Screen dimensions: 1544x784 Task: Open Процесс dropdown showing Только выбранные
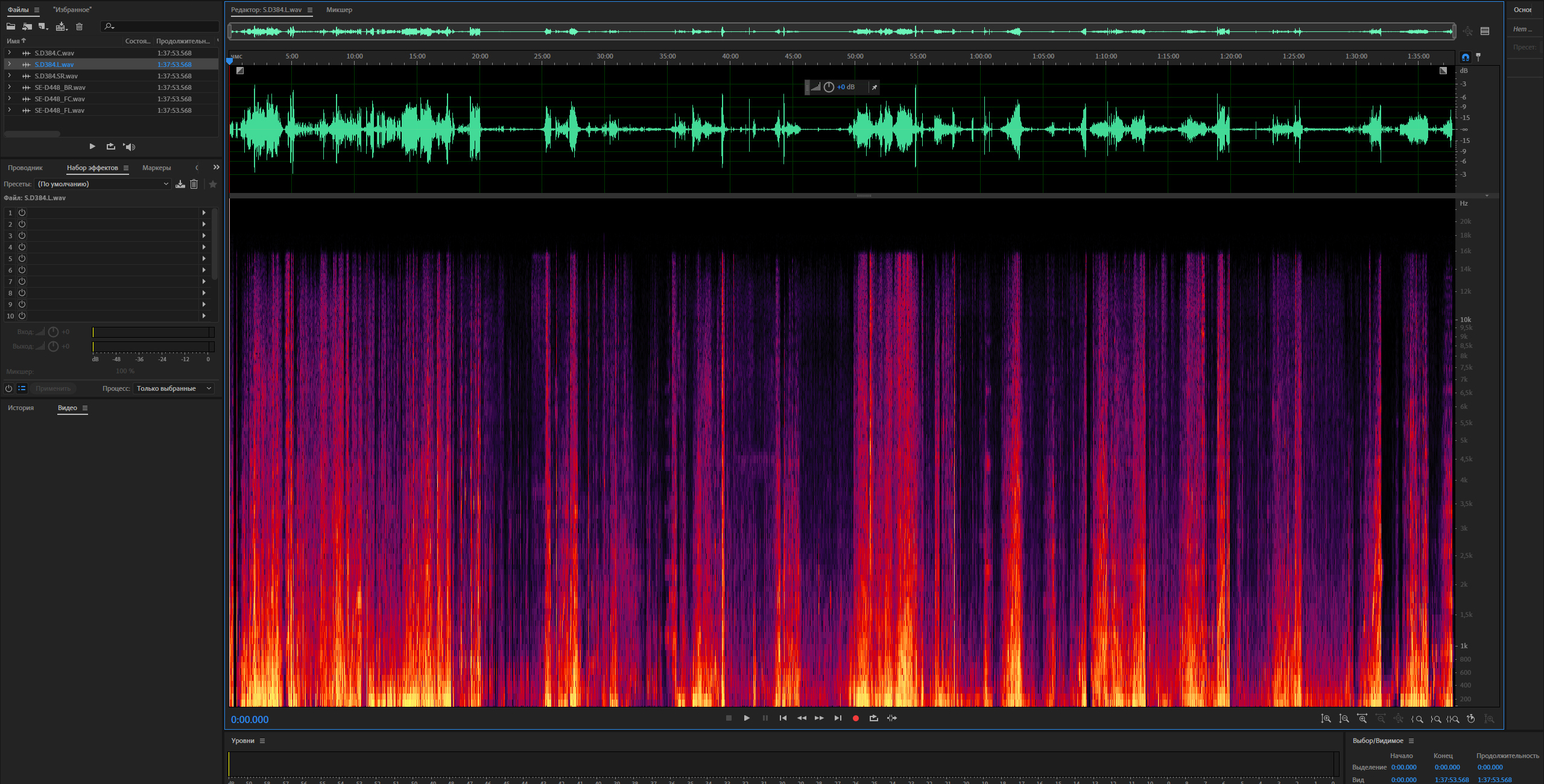(174, 388)
